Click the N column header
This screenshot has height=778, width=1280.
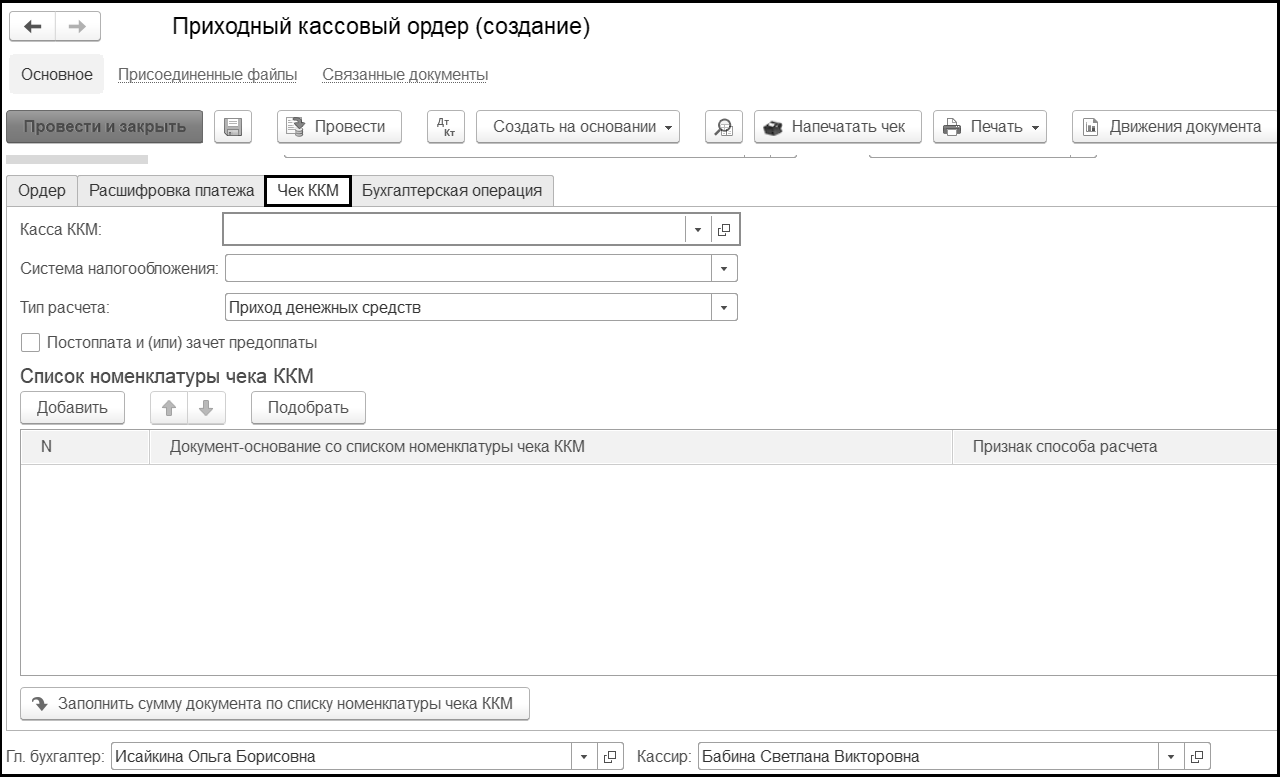(85, 447)
